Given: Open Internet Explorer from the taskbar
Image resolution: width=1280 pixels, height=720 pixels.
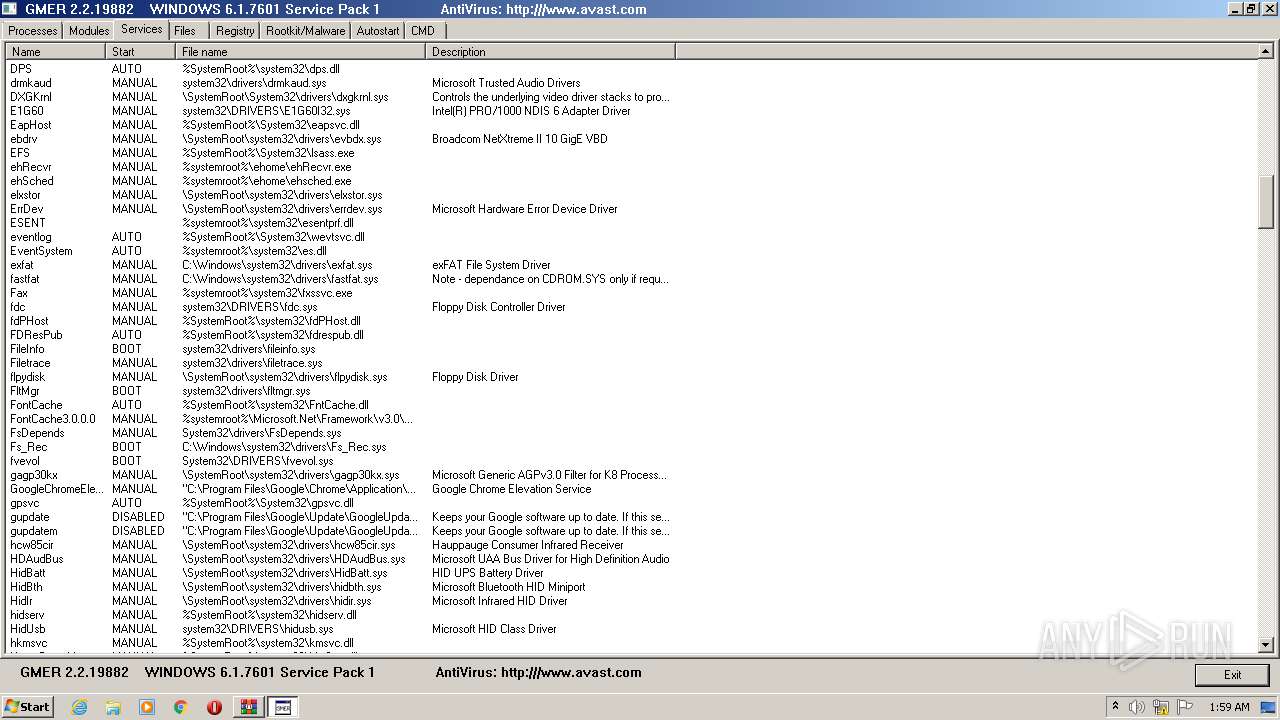Looking at the screenshot, I should point(79,707).
